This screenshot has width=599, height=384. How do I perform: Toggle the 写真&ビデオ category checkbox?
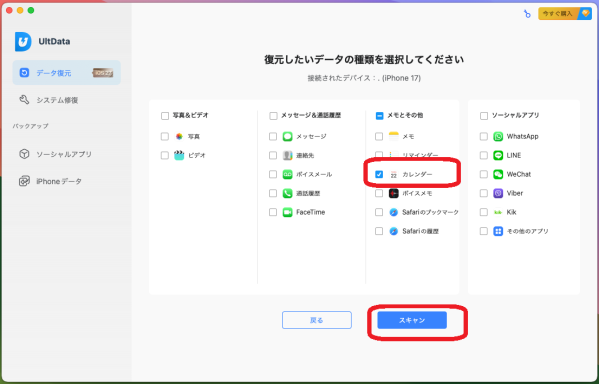pos(165,116)
